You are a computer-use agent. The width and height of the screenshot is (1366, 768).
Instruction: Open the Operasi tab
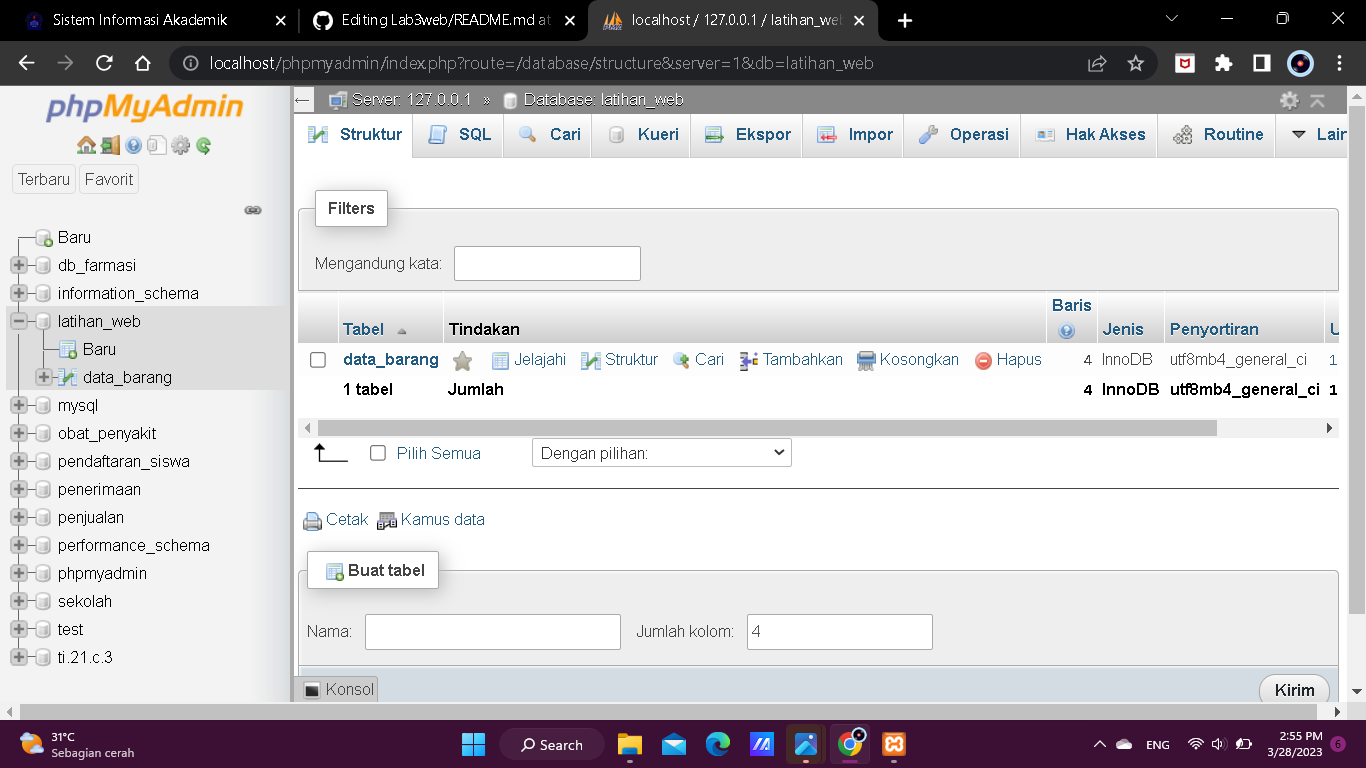point(961,134)
